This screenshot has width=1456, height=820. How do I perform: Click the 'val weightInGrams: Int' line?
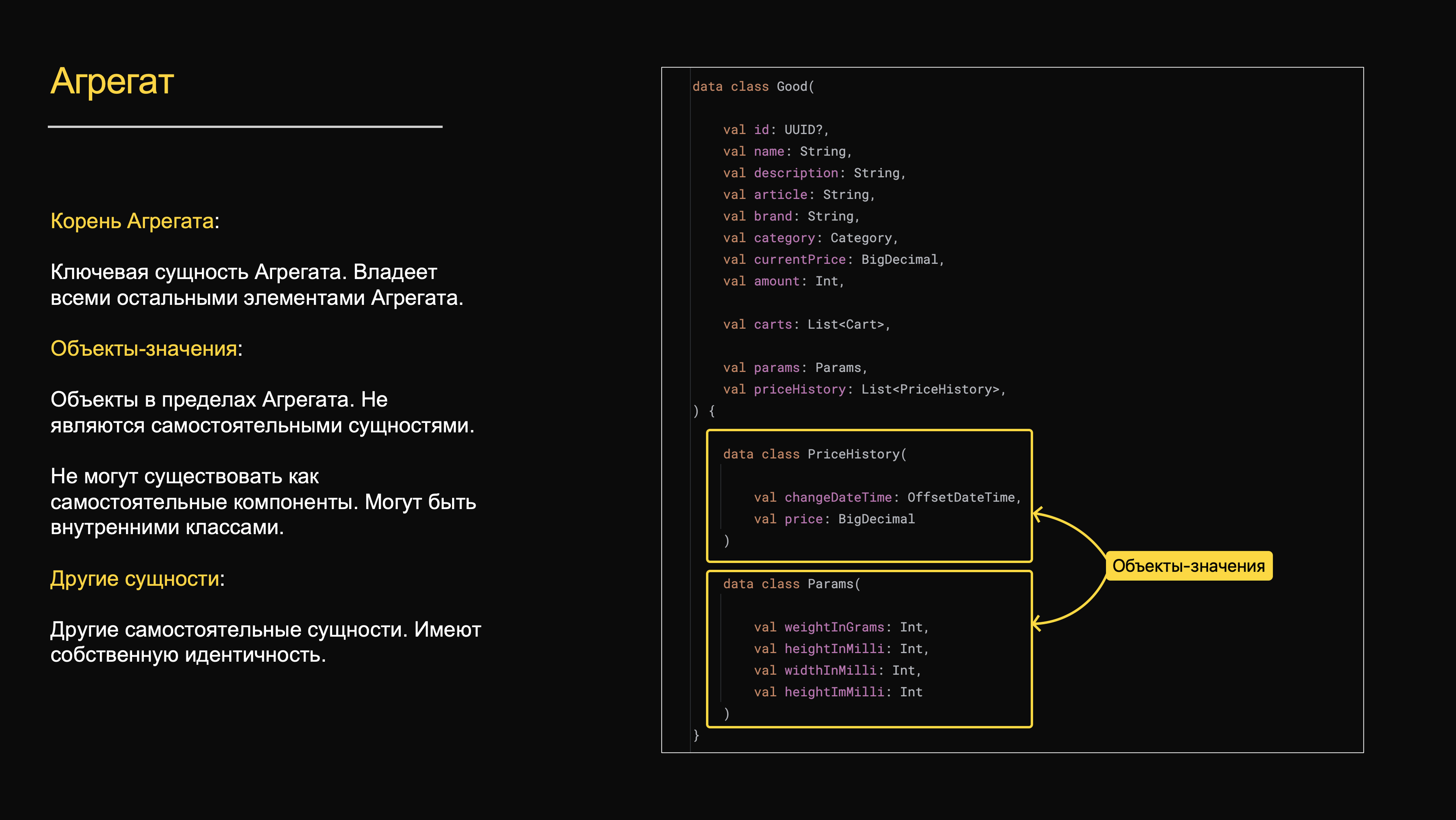841,627
